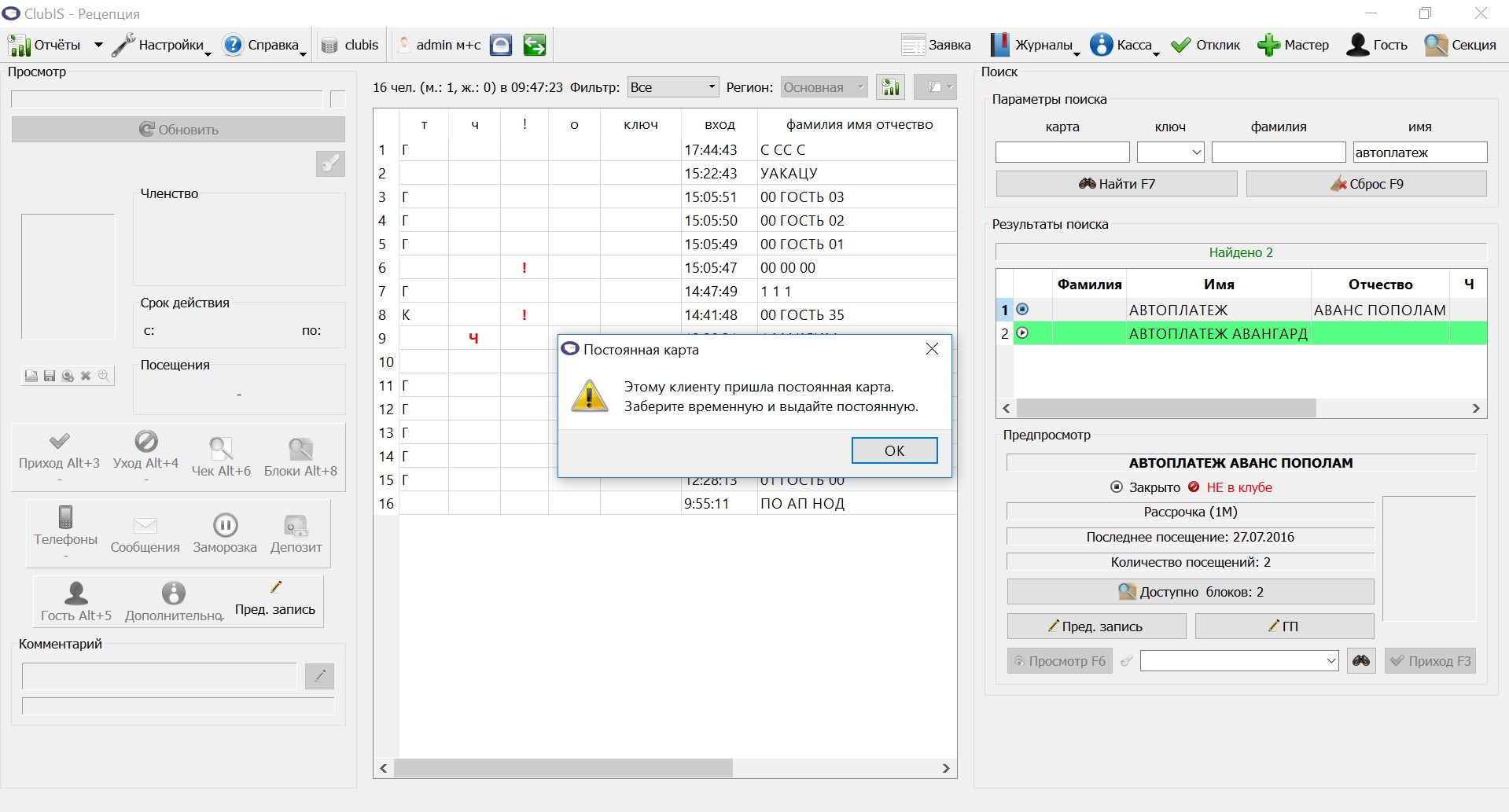Screen dimensions: 1509x812
Task: Click the right scroll arrow of visitor table
Action: pos(946,768)
